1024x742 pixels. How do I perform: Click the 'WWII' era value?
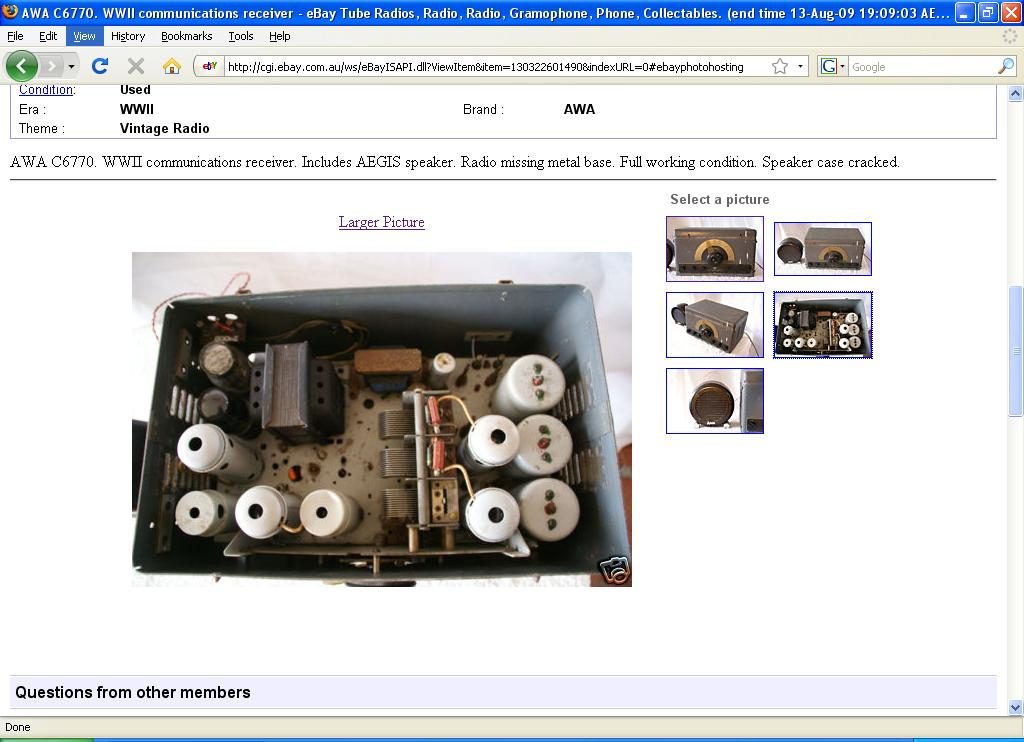coord(136,110)
